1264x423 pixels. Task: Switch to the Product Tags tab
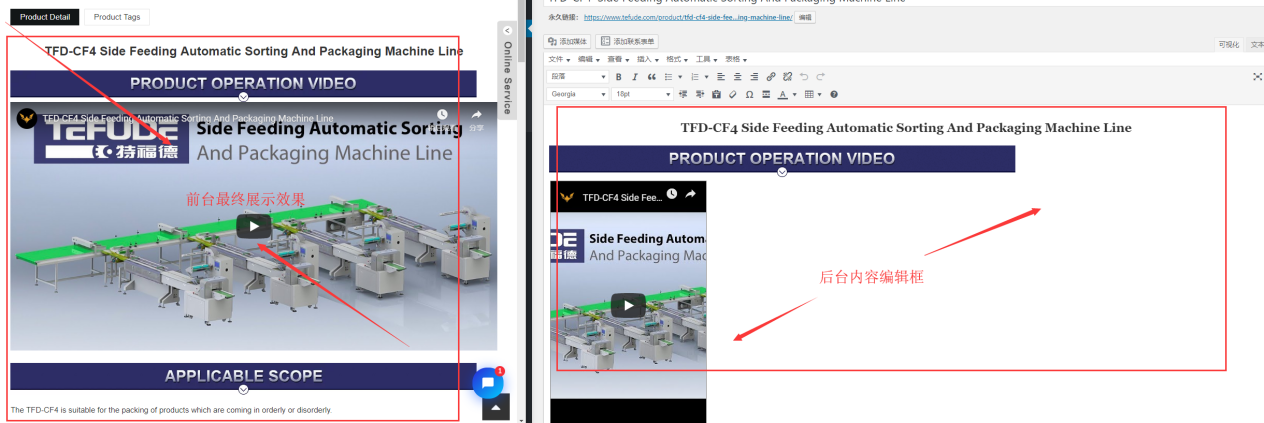pyautogui.click(x=118, y=17)
